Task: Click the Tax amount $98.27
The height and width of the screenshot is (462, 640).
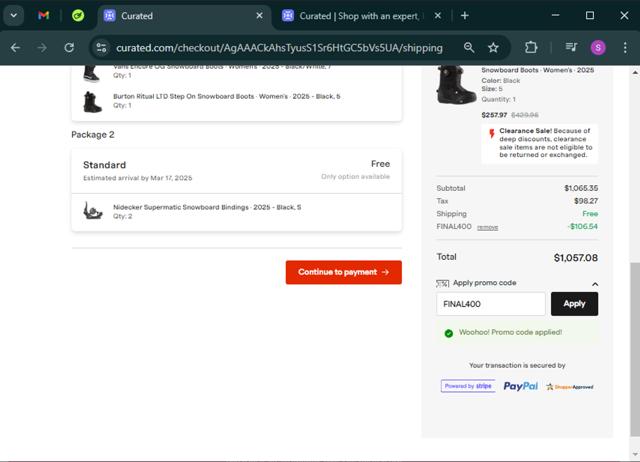Action: (586, 201)
